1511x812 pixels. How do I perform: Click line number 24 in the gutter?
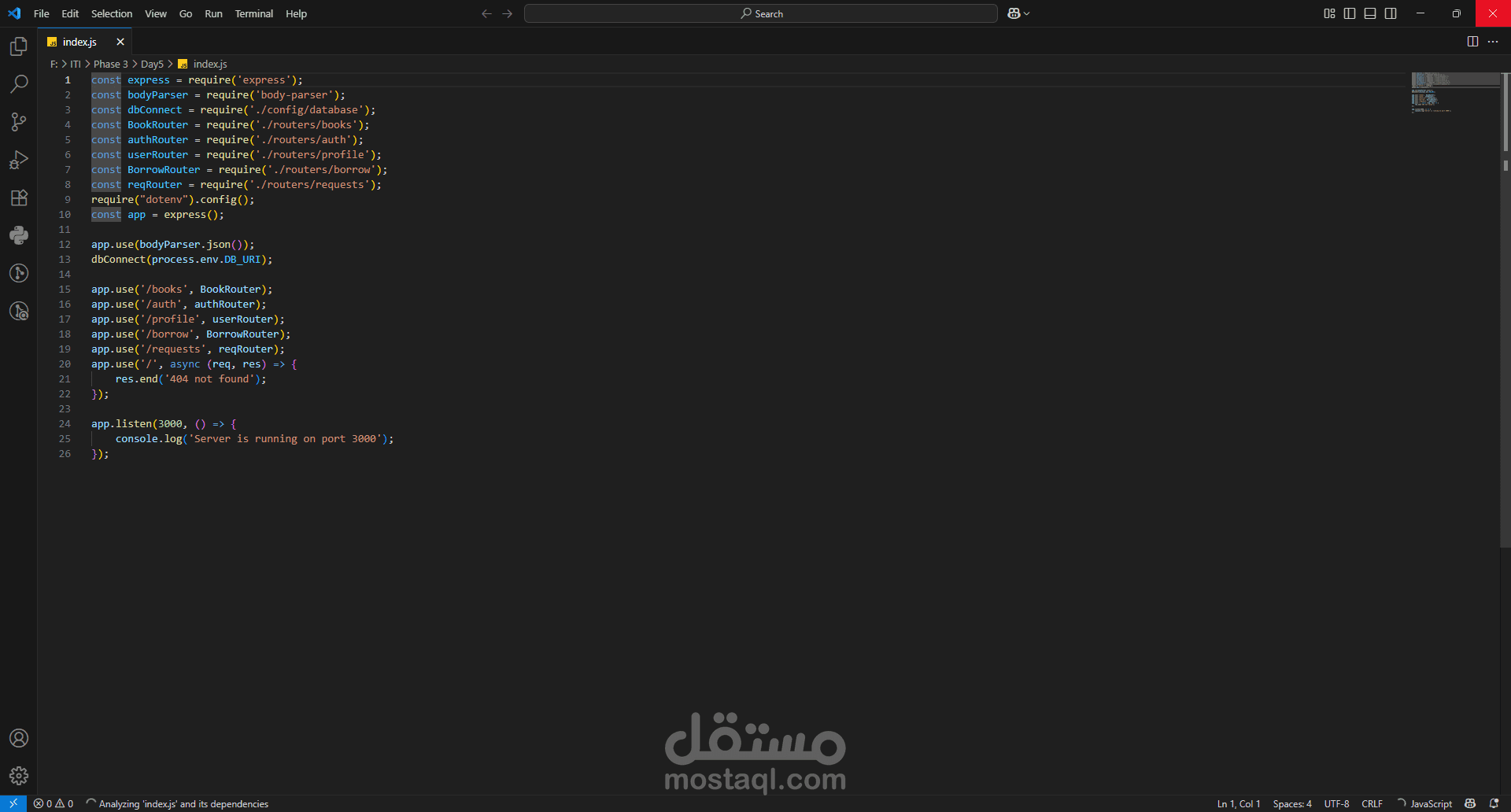(65, 423)
